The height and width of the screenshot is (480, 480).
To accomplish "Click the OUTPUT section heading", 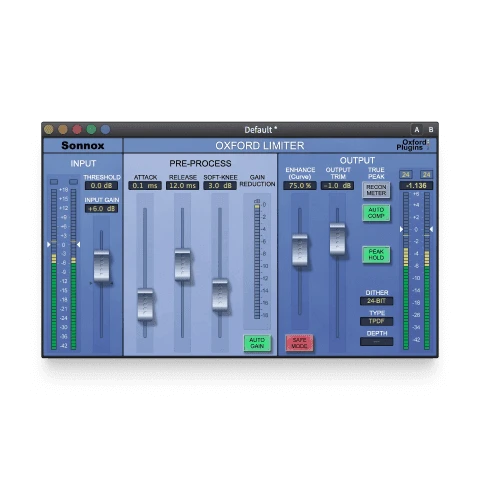I will tap(357, 160).
